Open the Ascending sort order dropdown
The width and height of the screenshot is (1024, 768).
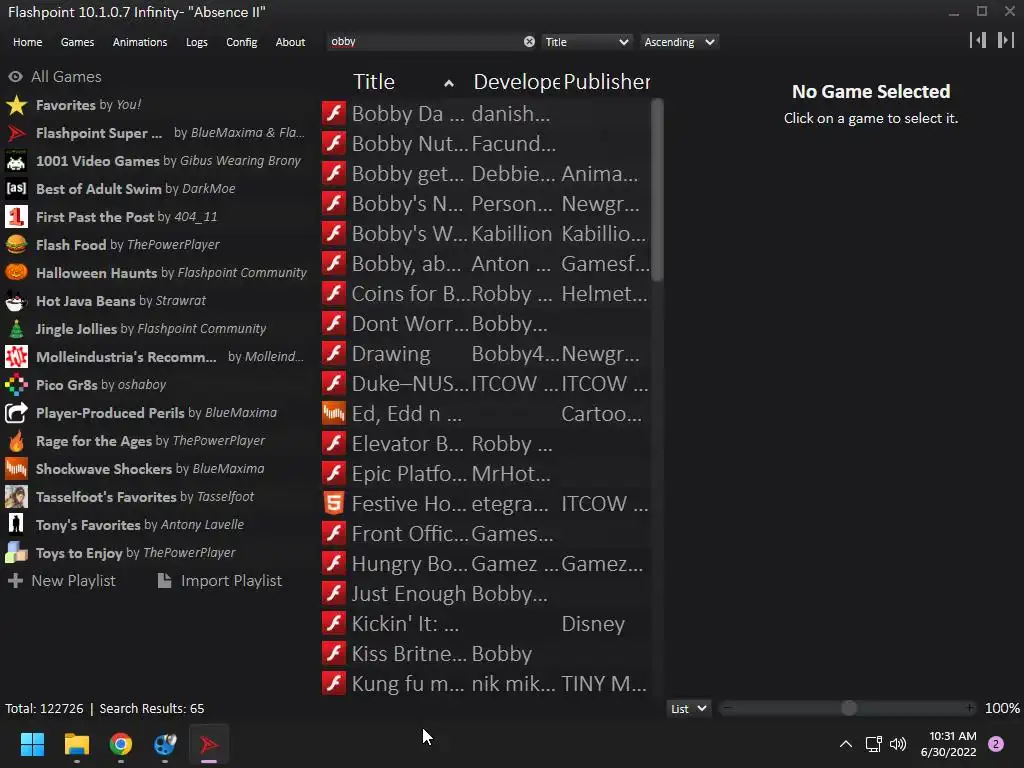[x=679, y=42]
